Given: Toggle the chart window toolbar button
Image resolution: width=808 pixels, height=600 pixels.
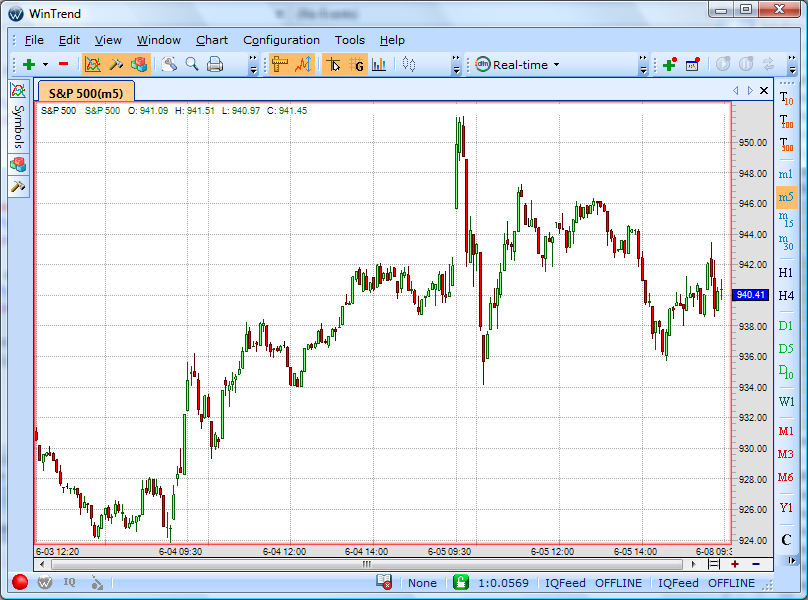Looking at the screenshot, I should pyautogui.click(x=93, y=64).
